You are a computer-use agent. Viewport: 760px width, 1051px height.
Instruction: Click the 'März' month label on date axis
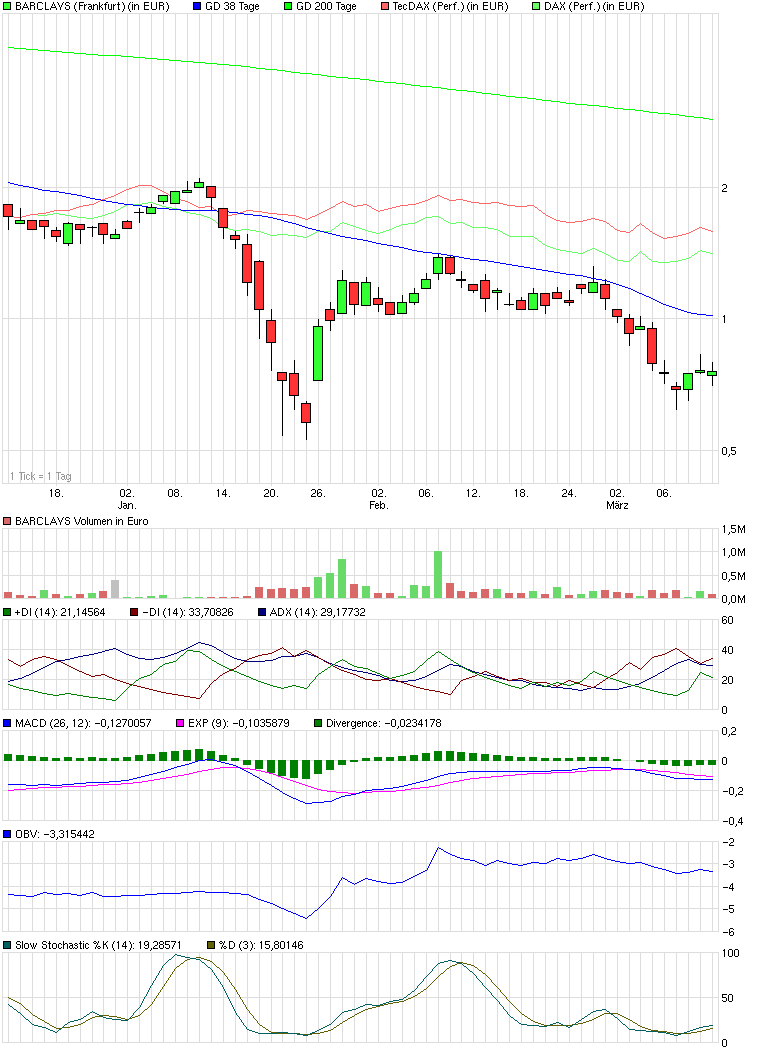click(617, 506)
